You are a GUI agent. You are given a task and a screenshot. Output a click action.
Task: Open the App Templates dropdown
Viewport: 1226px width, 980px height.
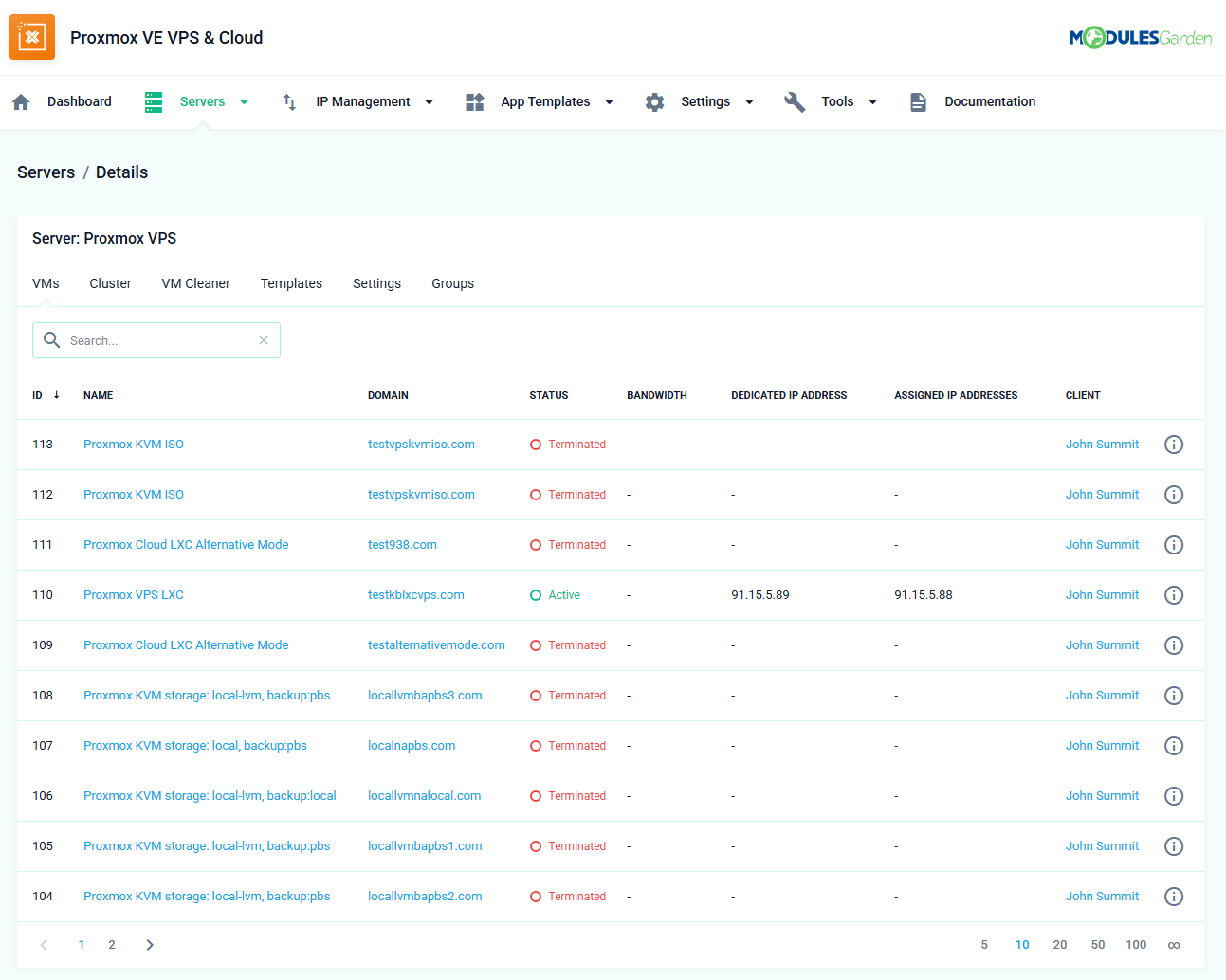609,102
